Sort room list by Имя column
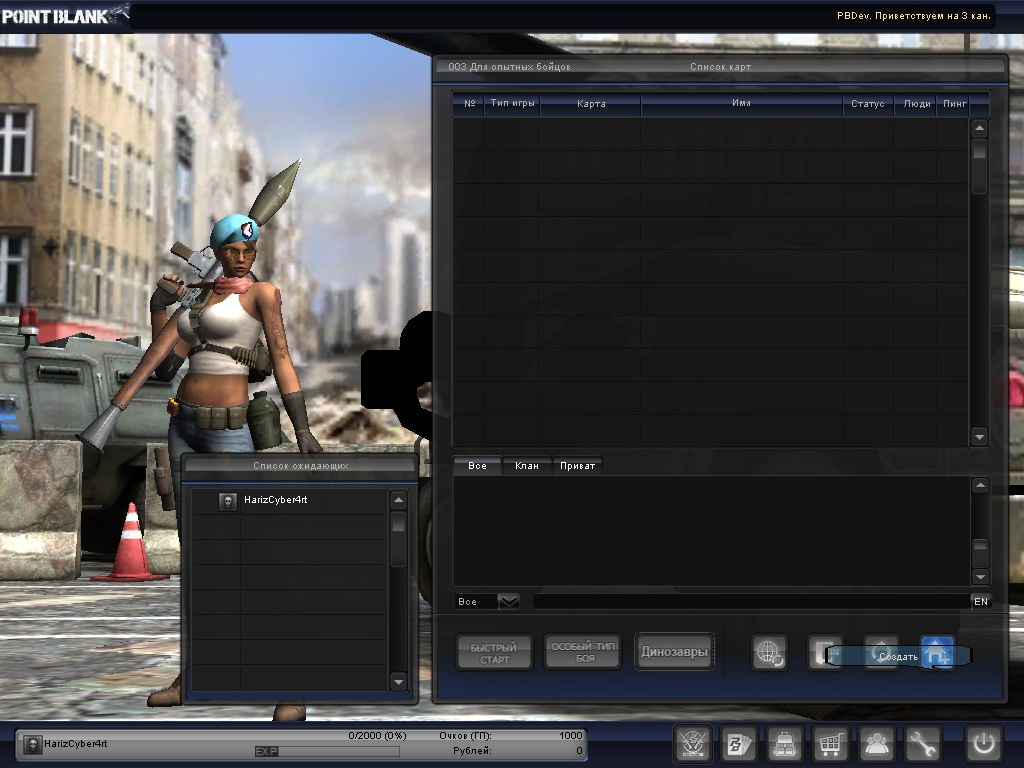1024x768 pixels. click(x=741, y=103)
